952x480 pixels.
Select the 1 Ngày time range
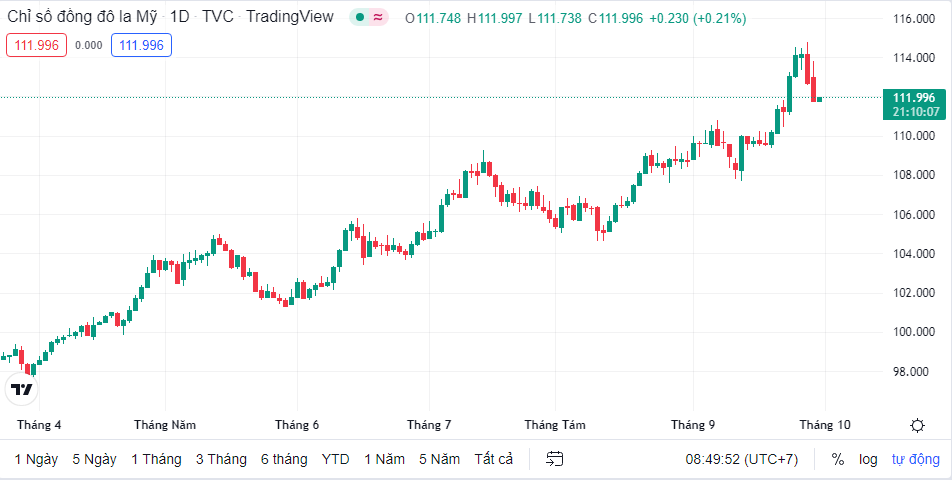(36, 459)
